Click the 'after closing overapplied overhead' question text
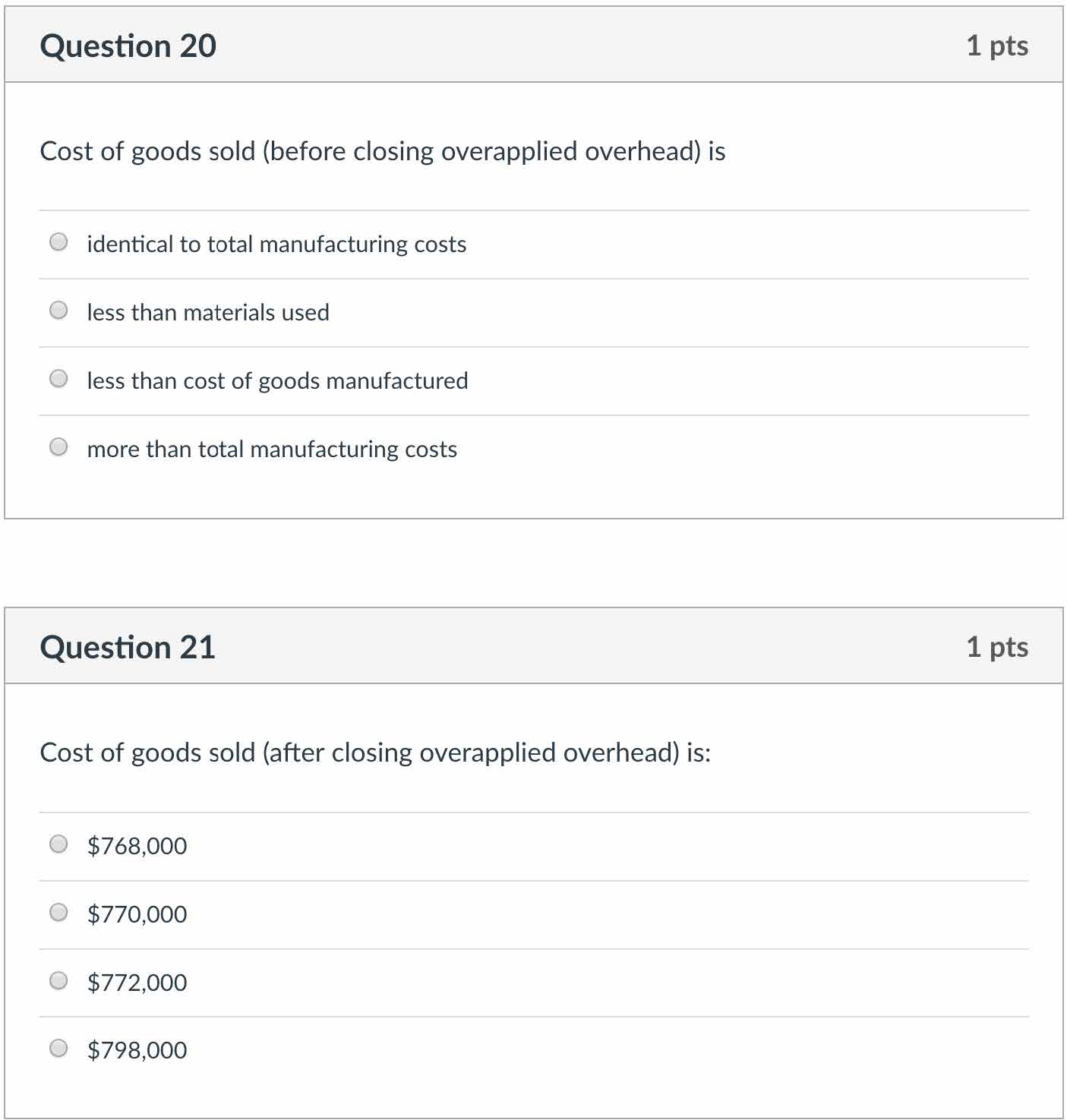1067x1120 pixels. [x=375, y=752]
